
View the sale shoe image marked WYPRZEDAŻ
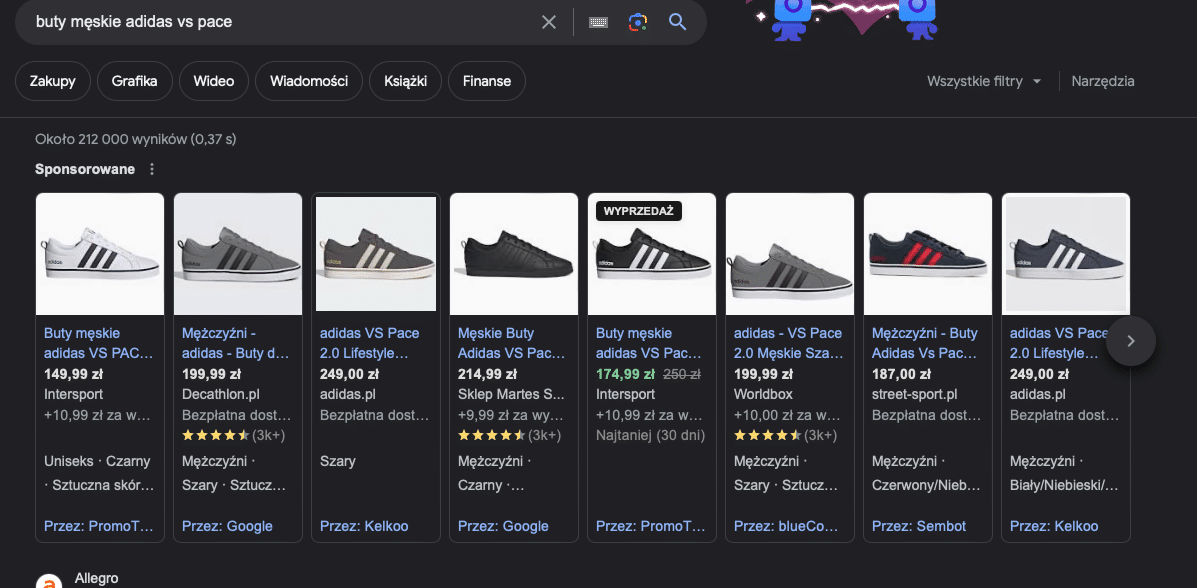pyautogui.click(x=652, y=254)
